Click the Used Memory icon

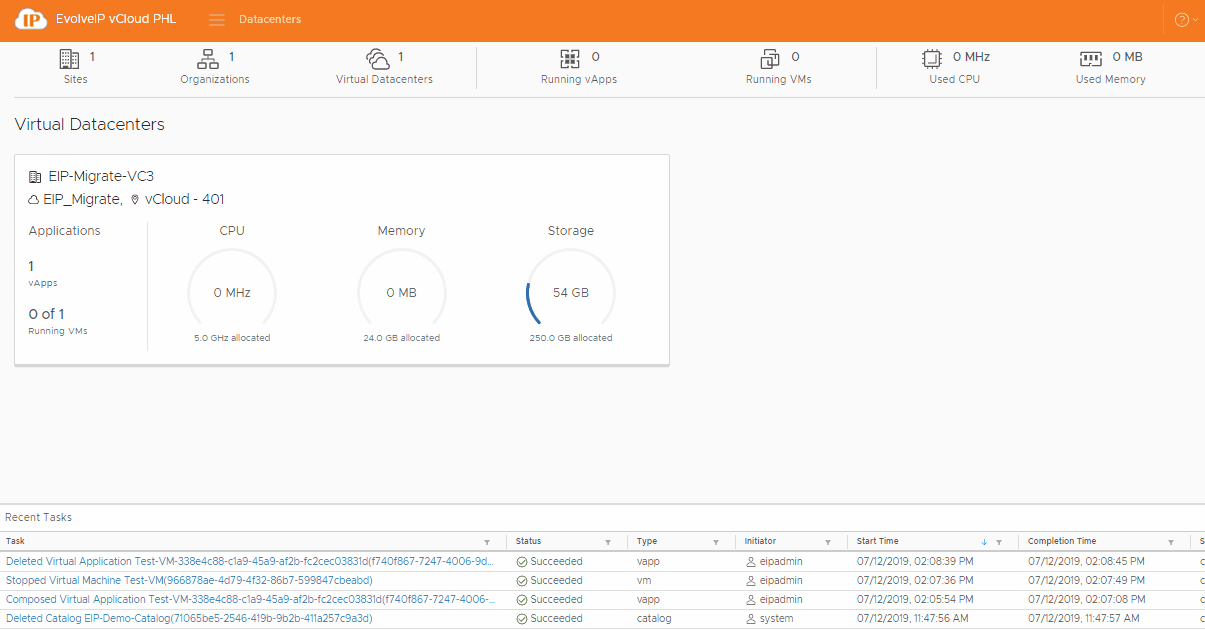tap(1091, 58)
